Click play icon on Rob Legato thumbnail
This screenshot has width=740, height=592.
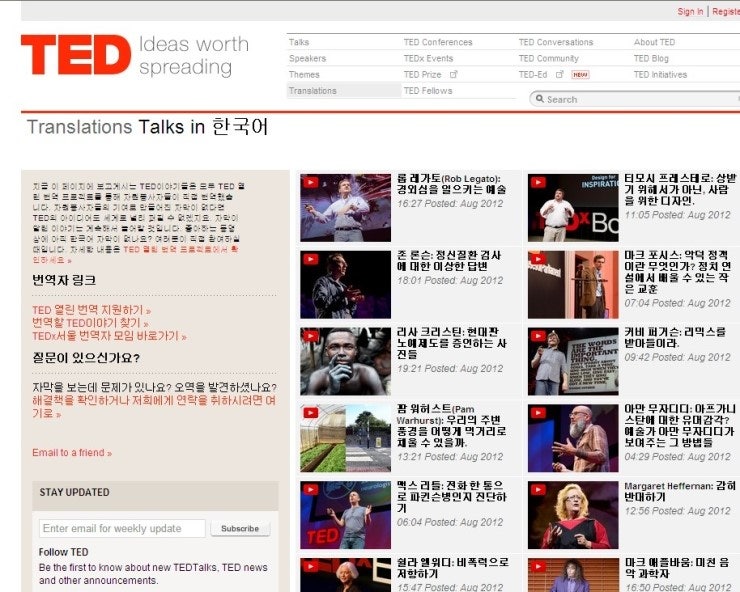310,182
